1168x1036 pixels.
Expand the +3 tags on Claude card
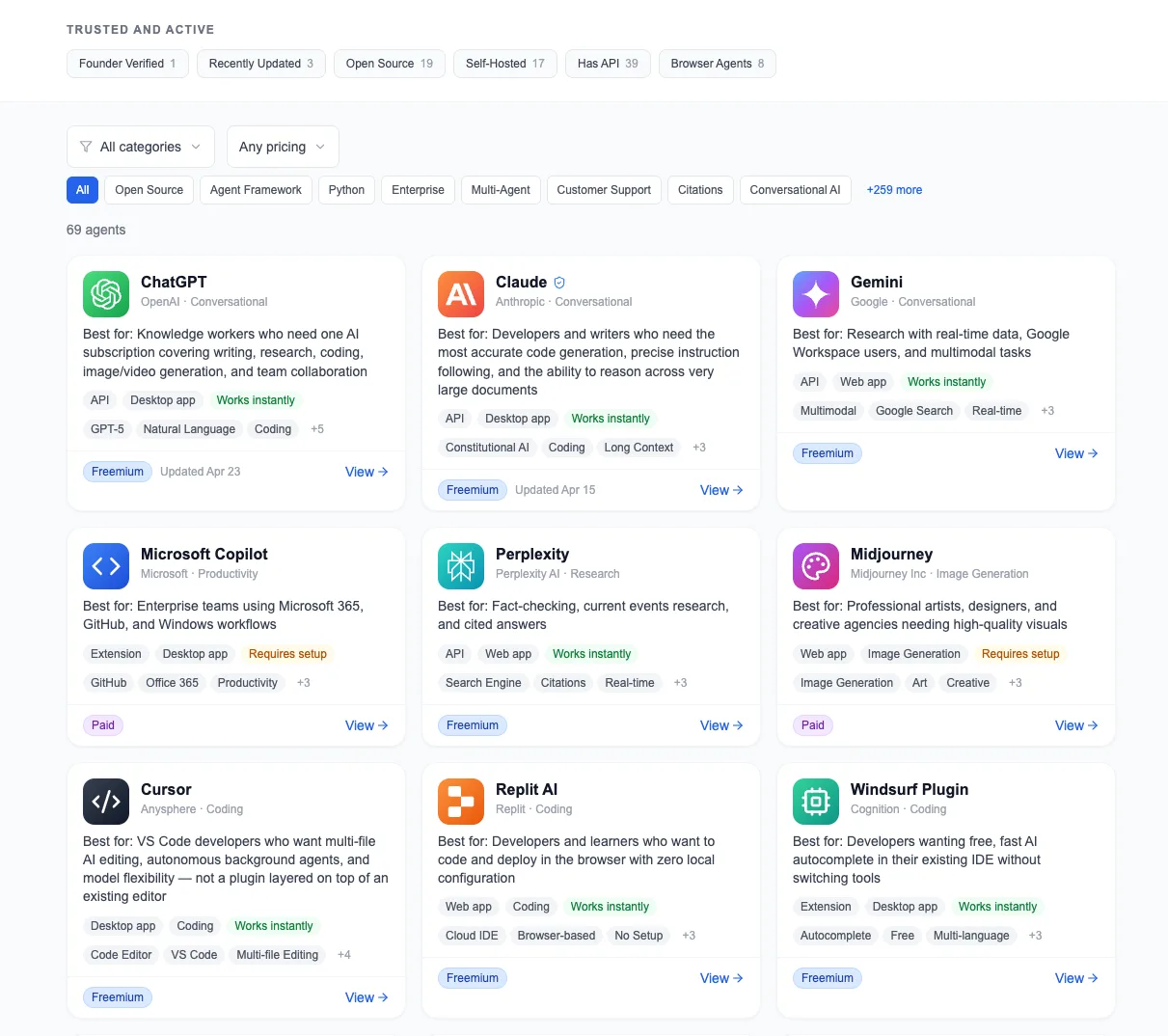pyautogui.click(x=699, y=448)
